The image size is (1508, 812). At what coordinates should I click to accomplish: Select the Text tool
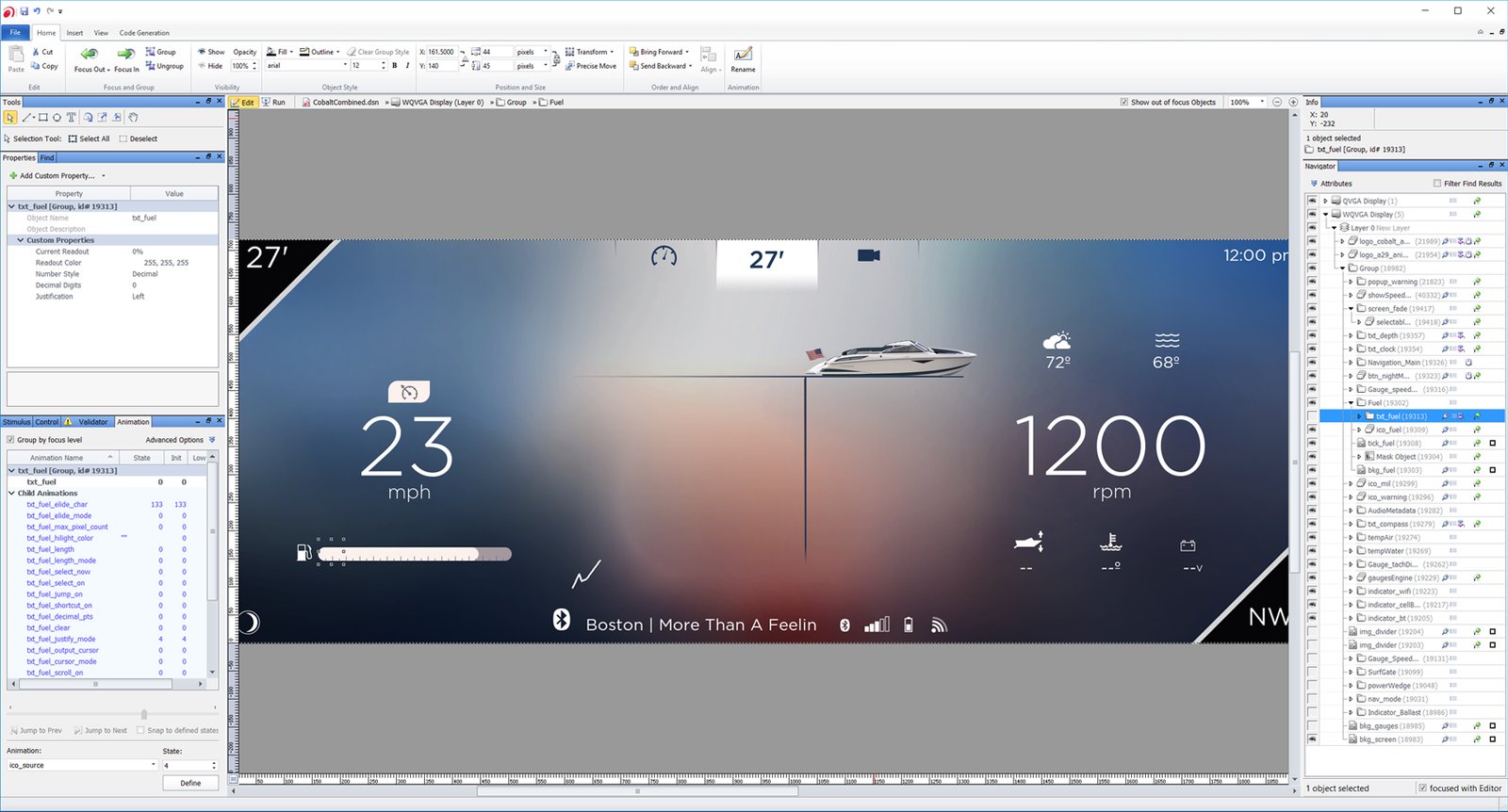[71, 118]
